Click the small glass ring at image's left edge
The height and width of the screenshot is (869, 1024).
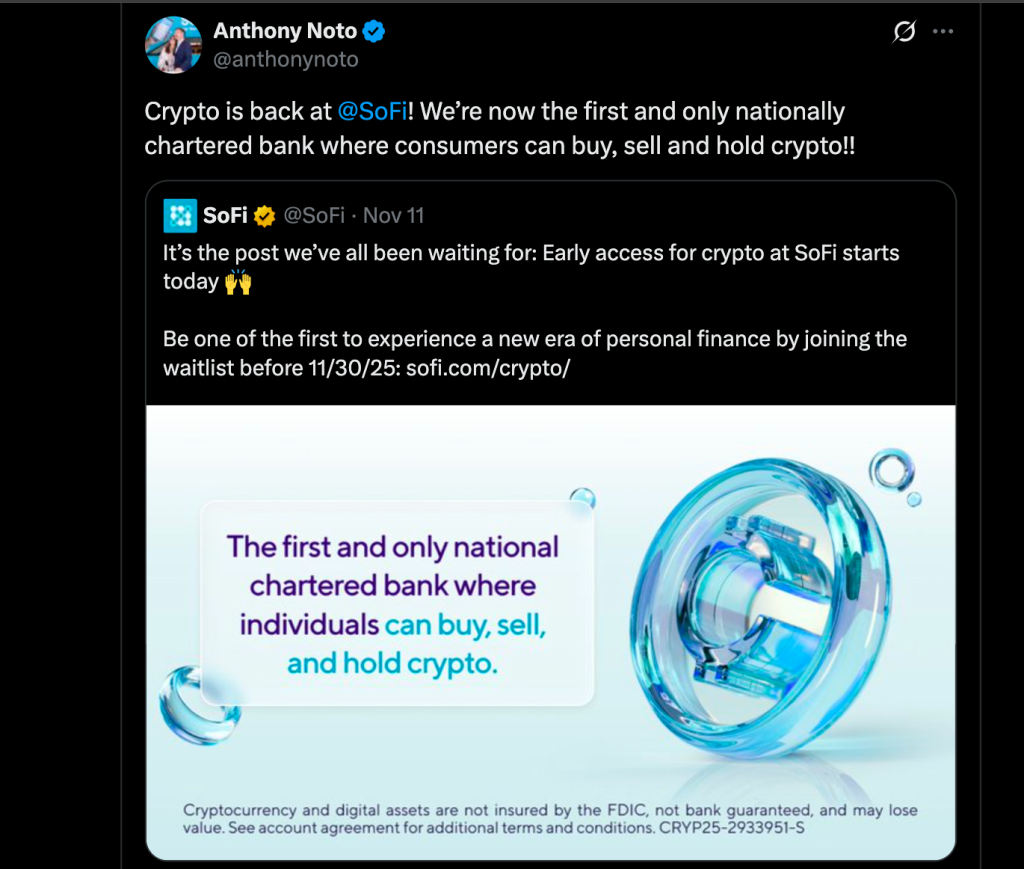pyautogui.click(x=188, y=705)
